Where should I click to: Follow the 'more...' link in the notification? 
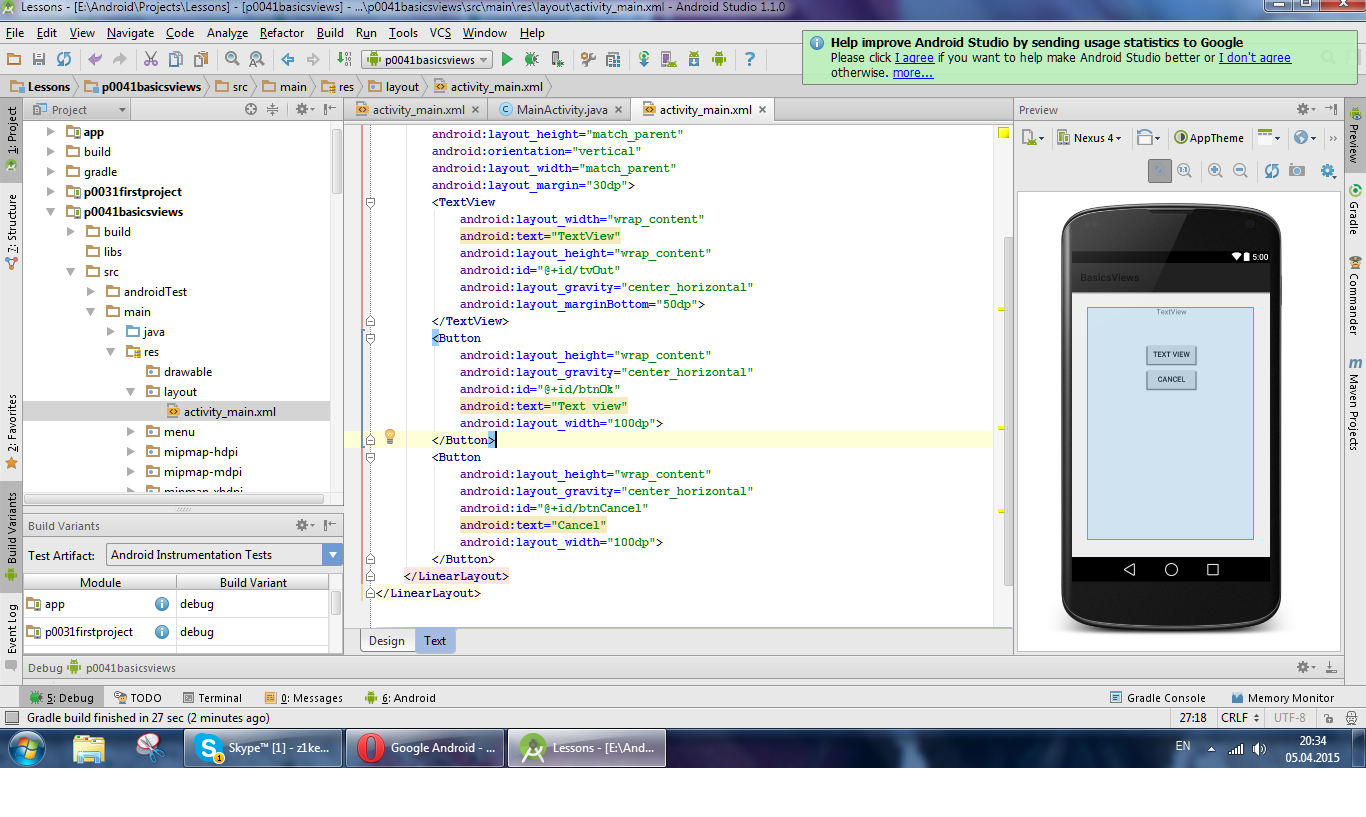click(x=913, y=73)
